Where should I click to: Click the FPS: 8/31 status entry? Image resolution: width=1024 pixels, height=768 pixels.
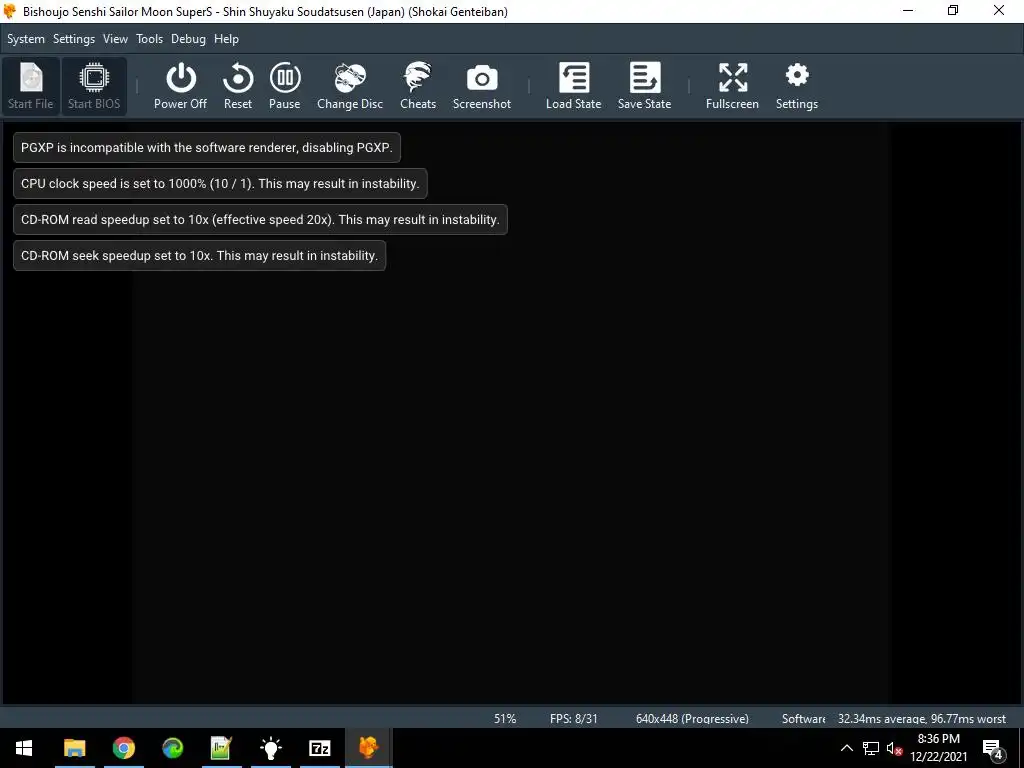573,718
